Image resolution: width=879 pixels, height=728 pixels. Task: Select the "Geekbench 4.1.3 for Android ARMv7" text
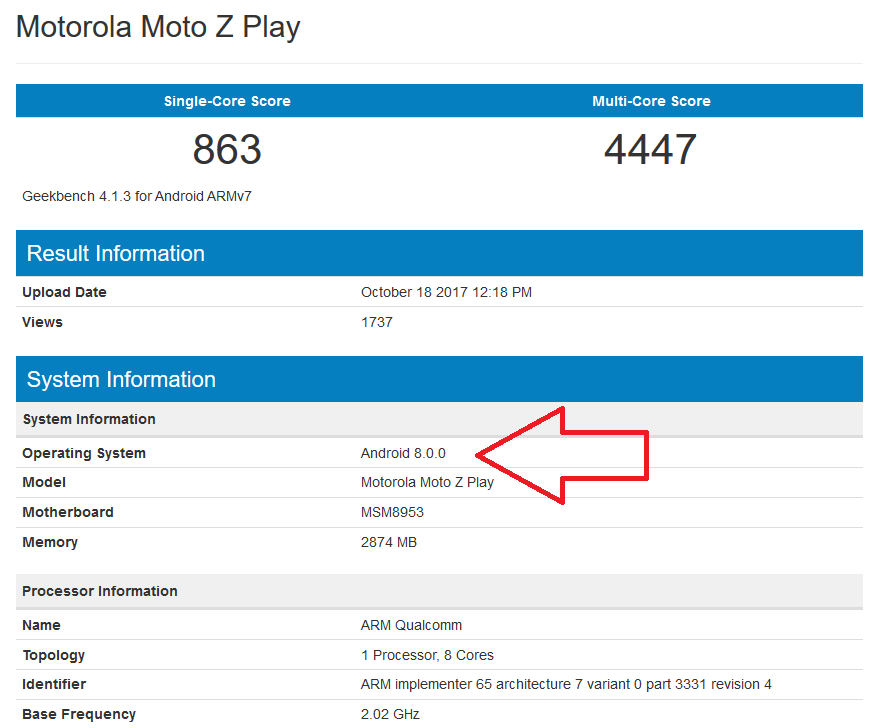tap(137, 196)
